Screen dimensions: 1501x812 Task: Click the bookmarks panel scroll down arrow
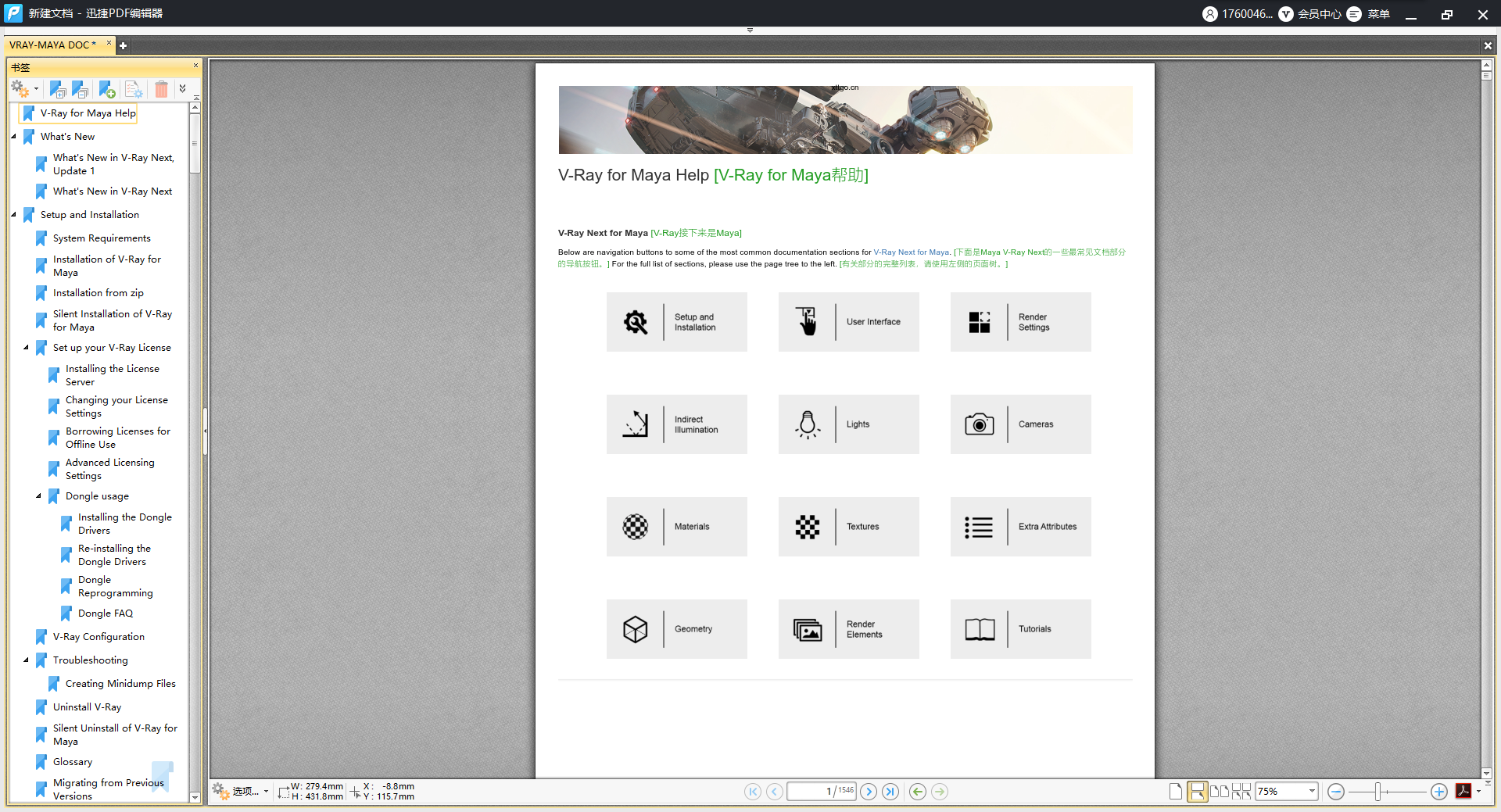(x=195, y=797)
